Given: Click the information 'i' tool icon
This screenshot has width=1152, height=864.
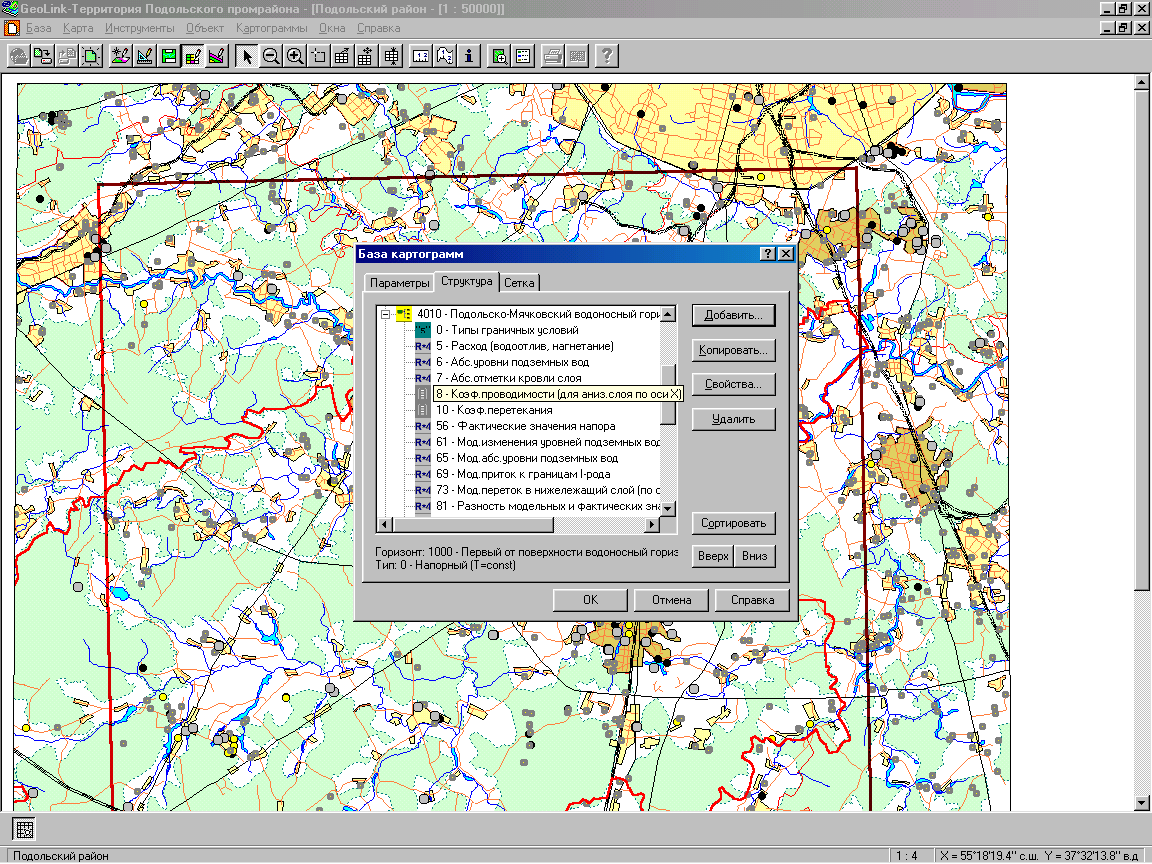Looking at the screenshot, I should click(x=469, y=56).
